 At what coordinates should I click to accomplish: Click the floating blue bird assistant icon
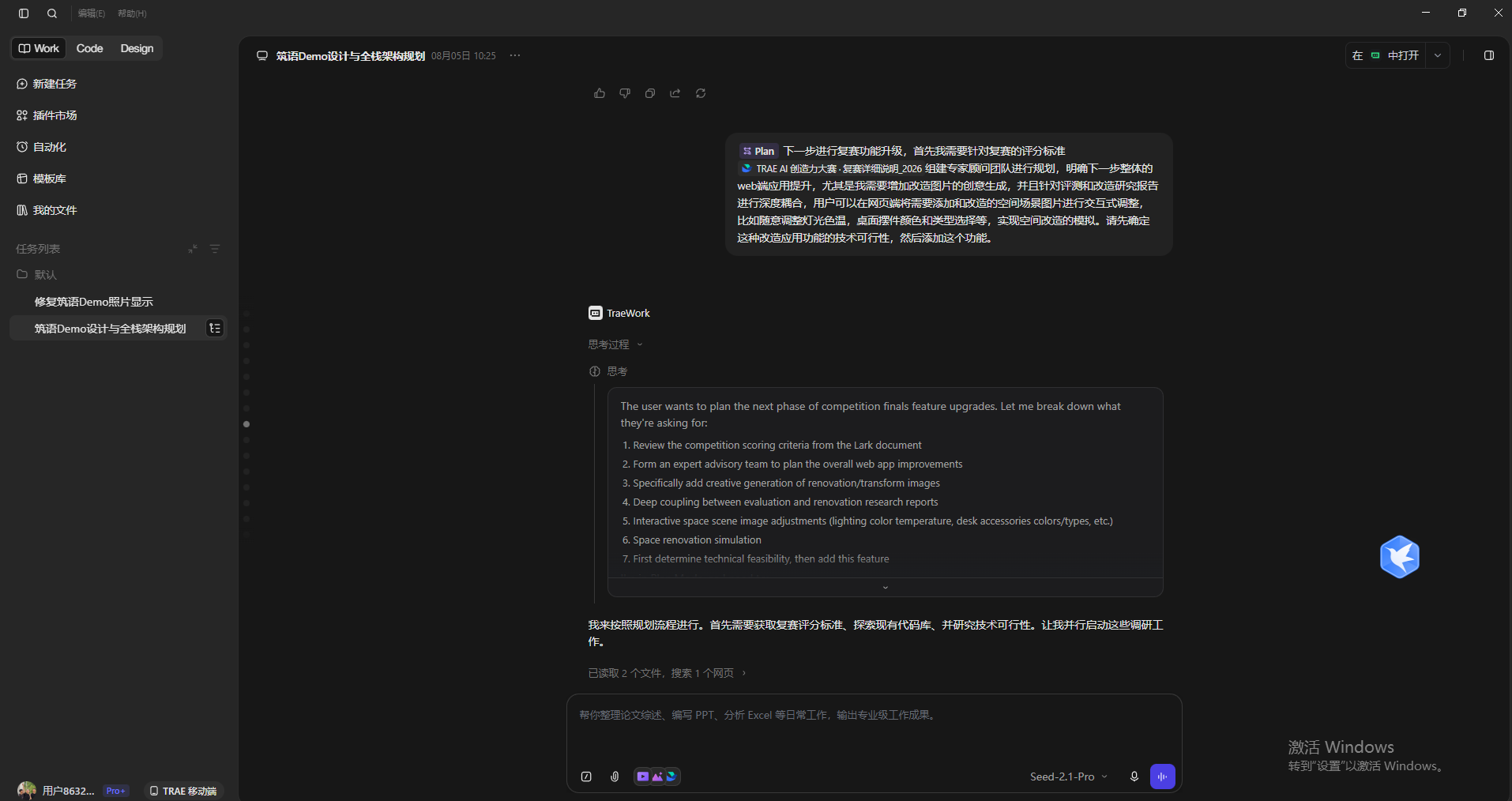1400,557
